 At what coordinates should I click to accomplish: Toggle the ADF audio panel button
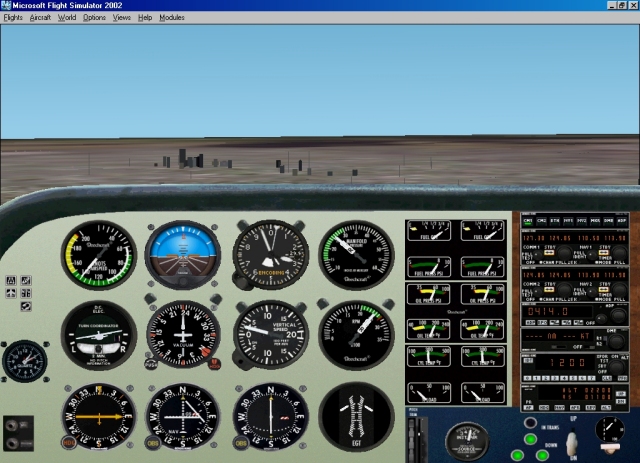(622, 221)
